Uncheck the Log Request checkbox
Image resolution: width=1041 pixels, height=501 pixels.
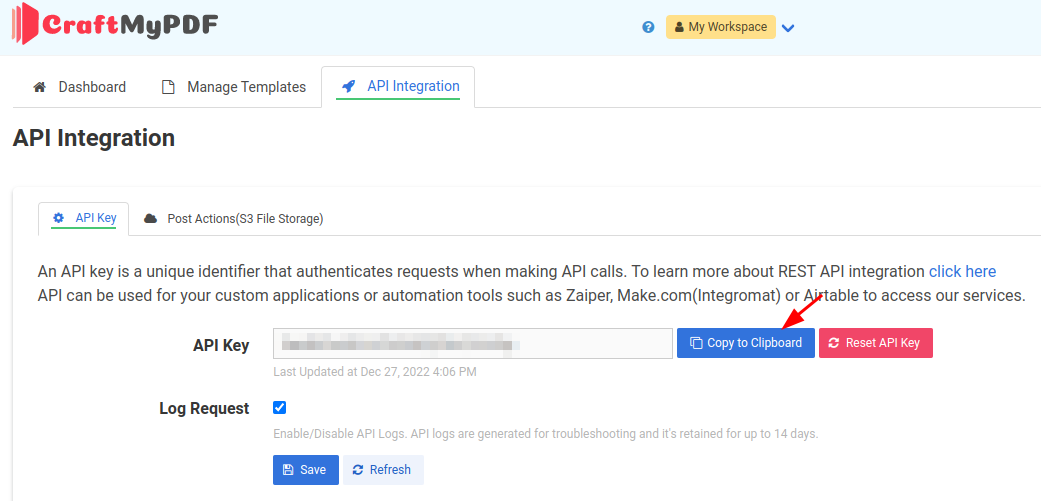[x=280, y=407]
